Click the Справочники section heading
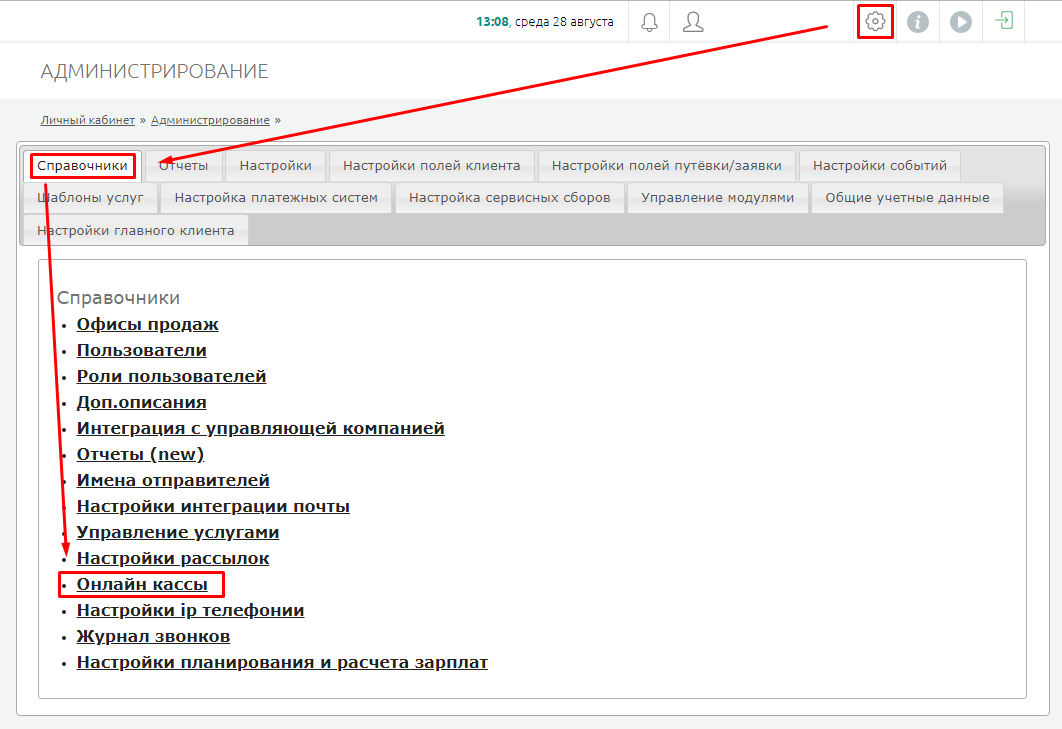This screenshot has width=1062, height=729. [x=118, y=297]
